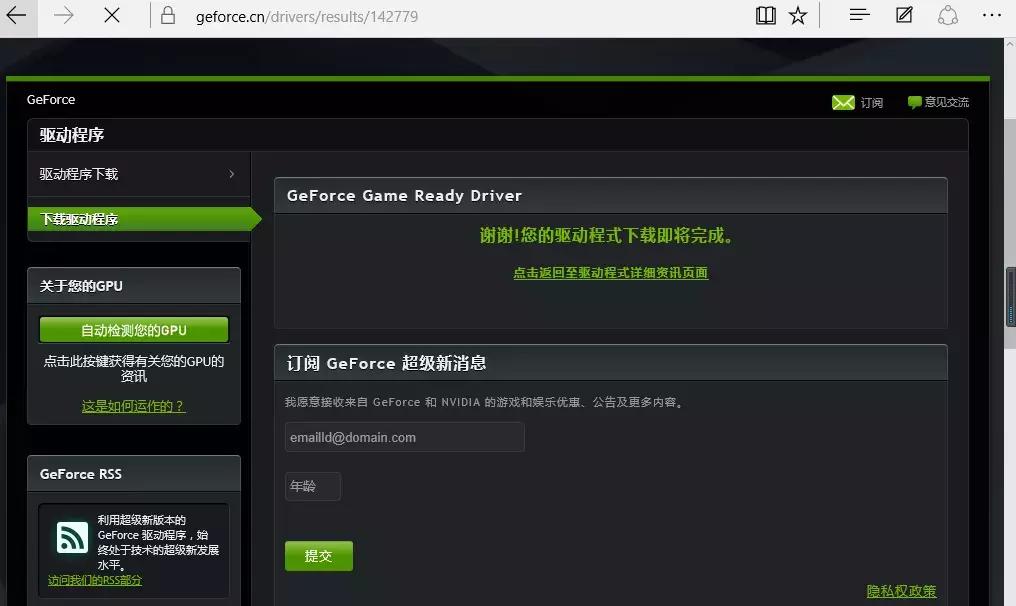Expand the 驱动程序下载 sidebar chevron
Screen dimensions: 1016x606
[231, 172]
